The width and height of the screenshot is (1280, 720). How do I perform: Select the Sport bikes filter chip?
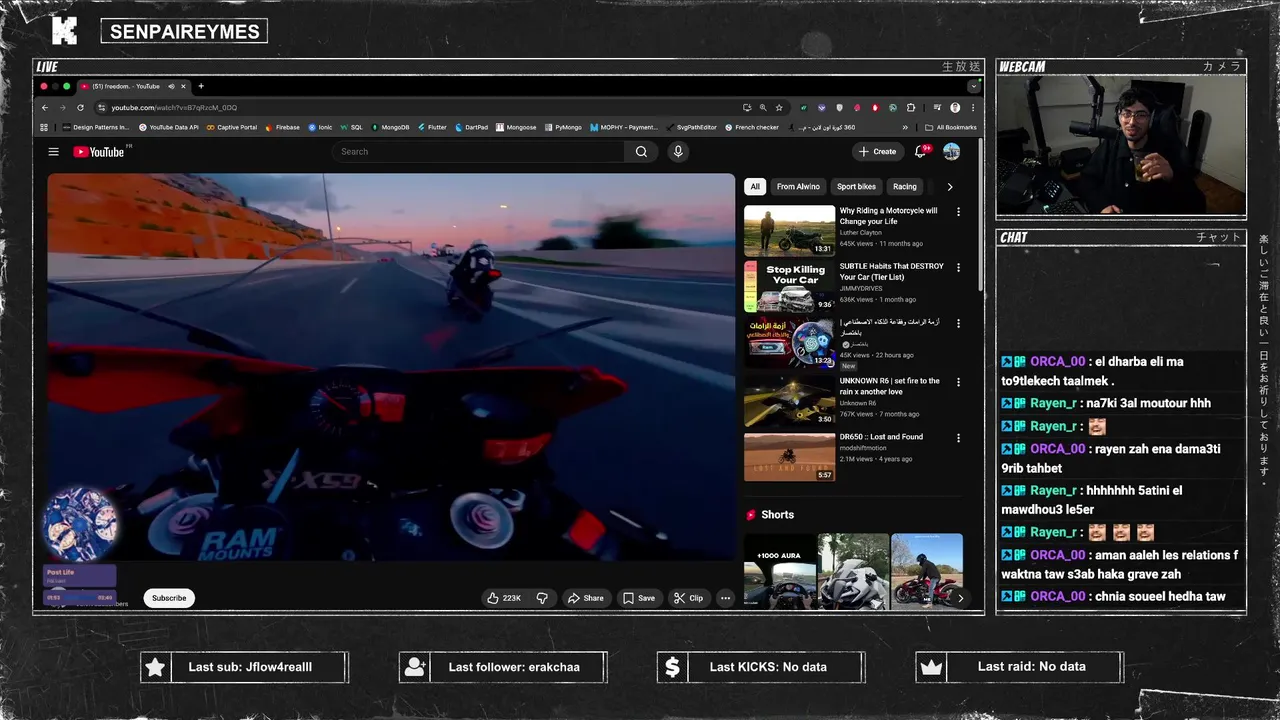856,187
